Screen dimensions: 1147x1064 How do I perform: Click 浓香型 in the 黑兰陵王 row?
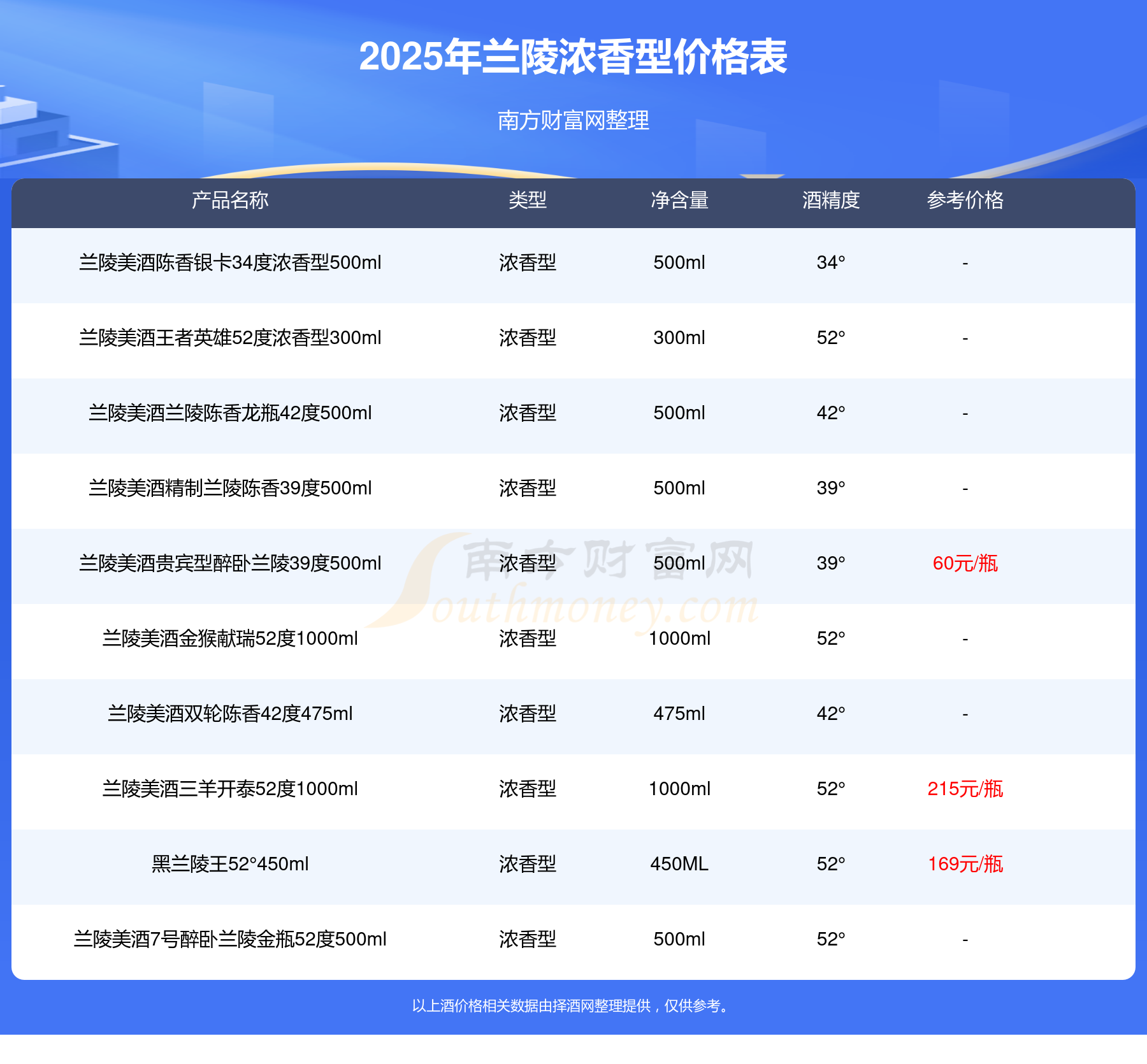click(x=528, y=864)
